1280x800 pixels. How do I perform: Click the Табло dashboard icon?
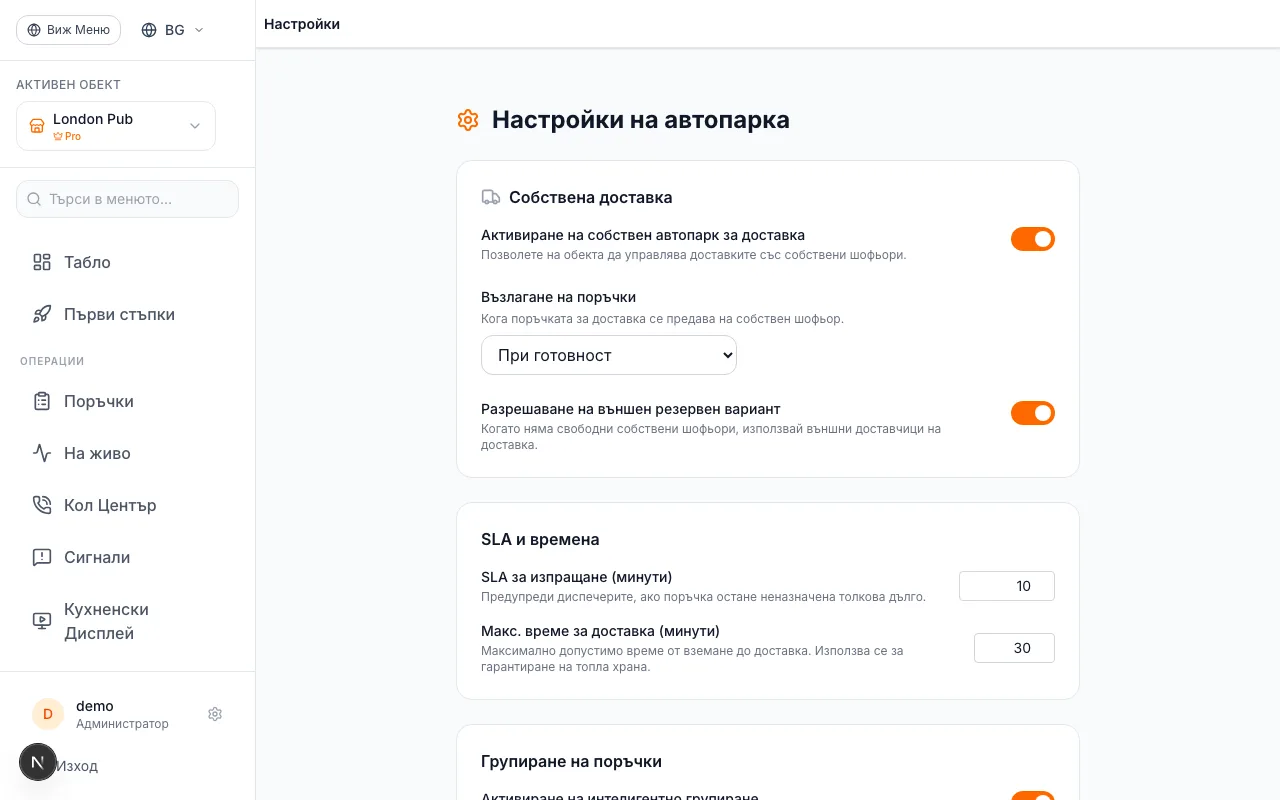pyautogui.click(x=42, y=262)
